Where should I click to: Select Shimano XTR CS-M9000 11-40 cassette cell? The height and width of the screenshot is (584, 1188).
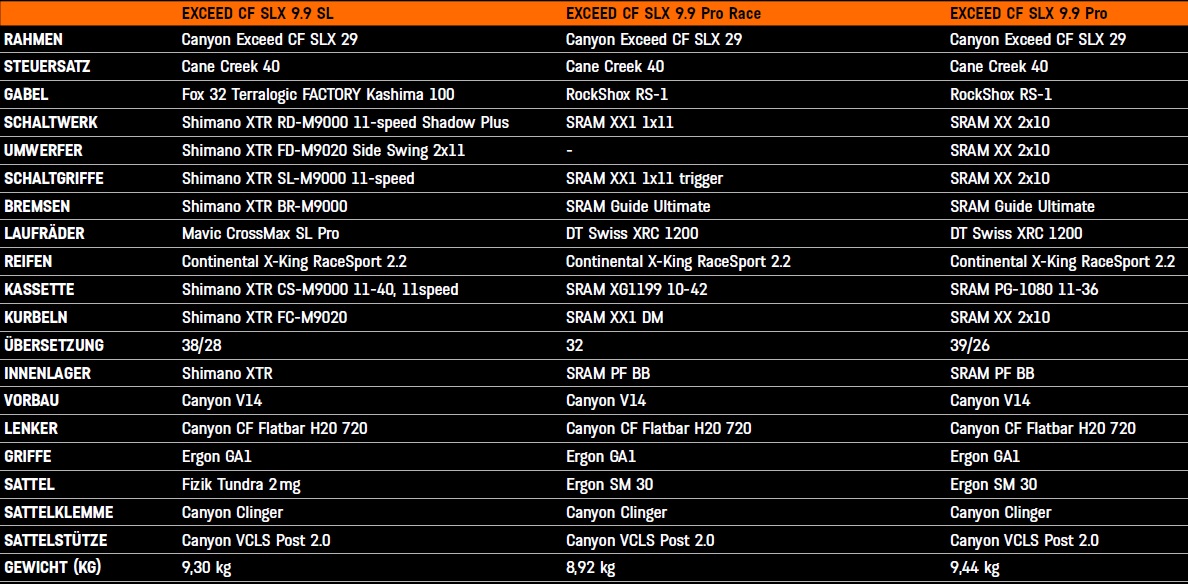(x=320, y=290)
